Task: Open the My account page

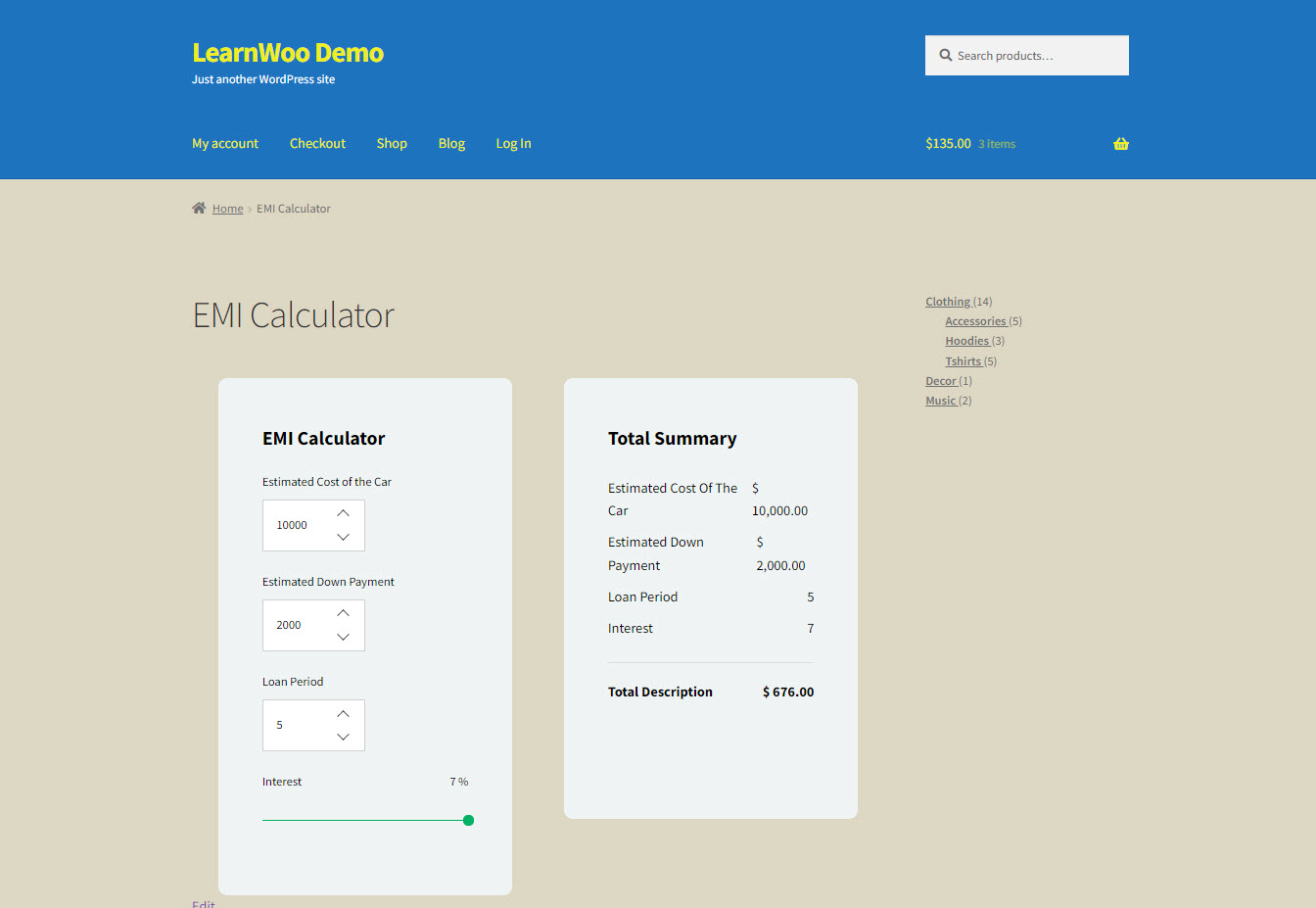Action: point(225,143)
